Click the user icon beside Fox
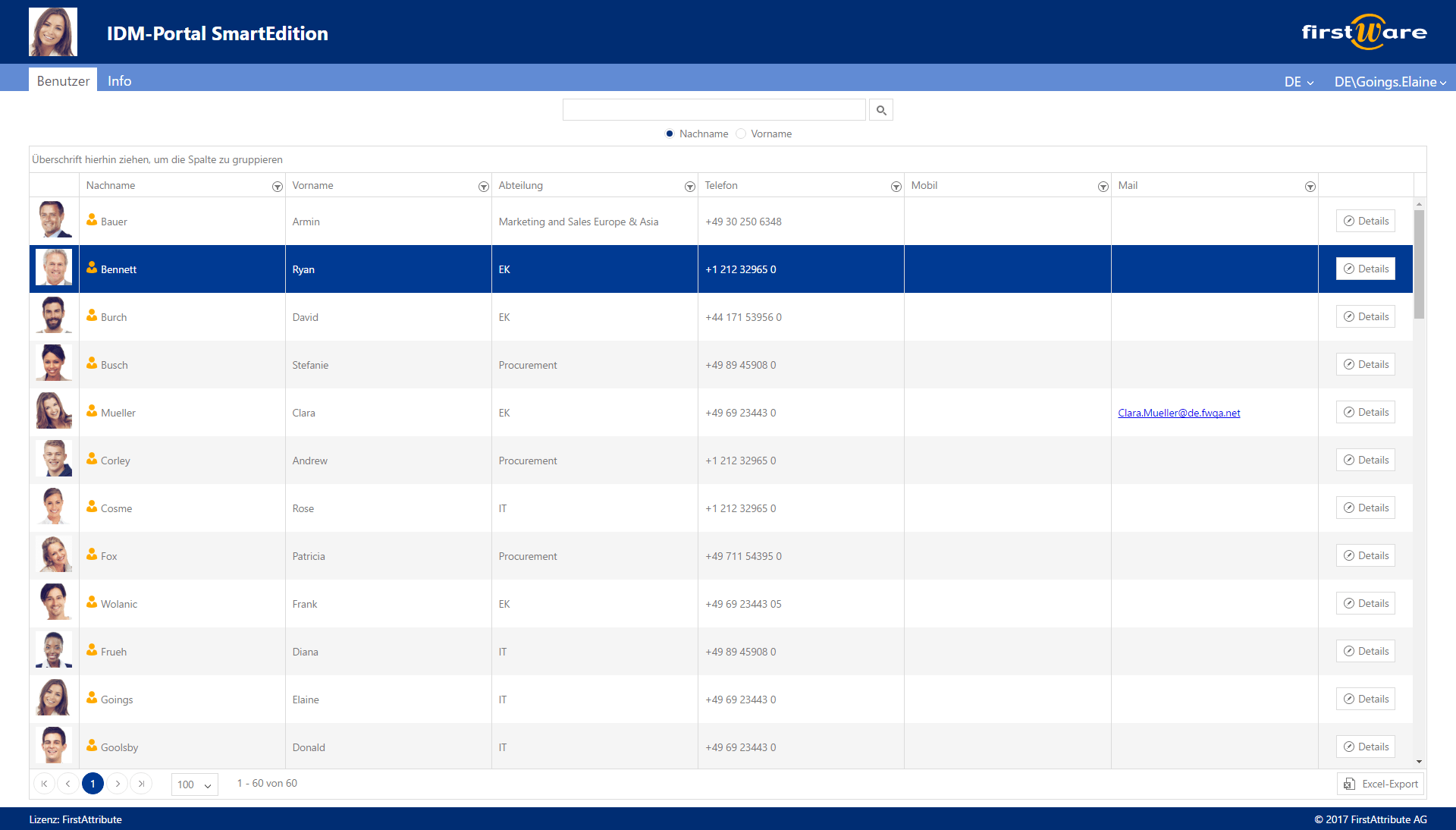 coord(92,555)
